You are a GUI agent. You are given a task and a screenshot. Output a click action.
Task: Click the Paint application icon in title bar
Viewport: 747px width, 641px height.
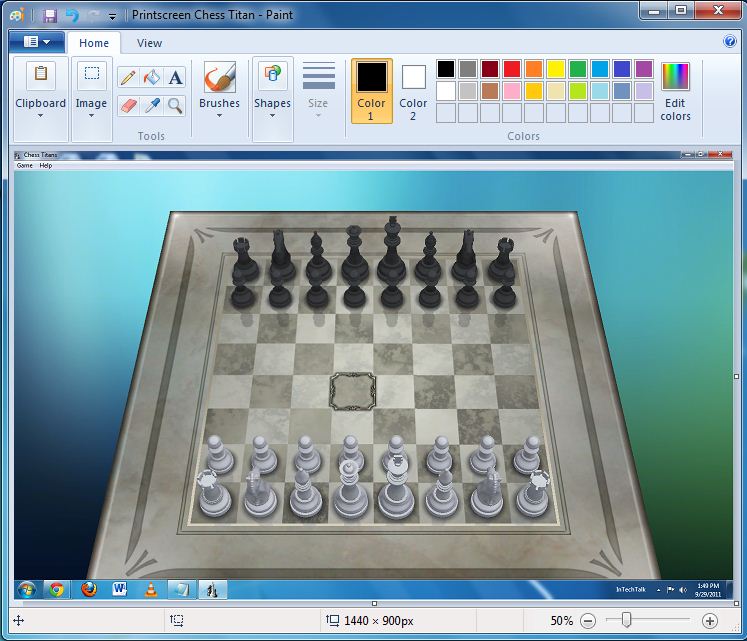click(17, 15)
